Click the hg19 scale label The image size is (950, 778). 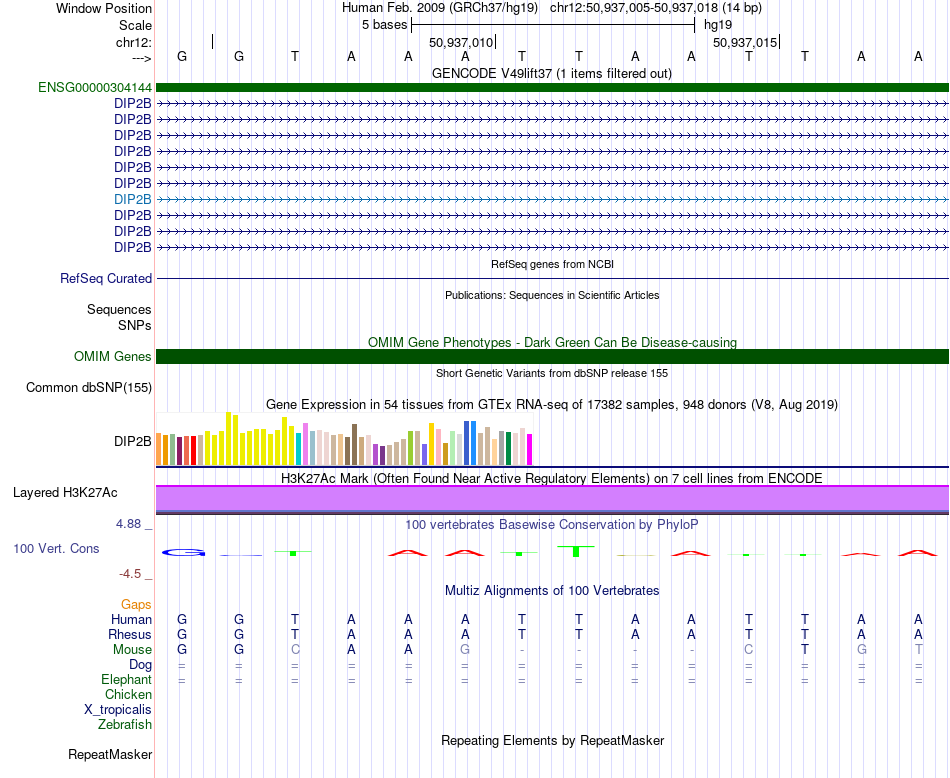coord(718,25)
